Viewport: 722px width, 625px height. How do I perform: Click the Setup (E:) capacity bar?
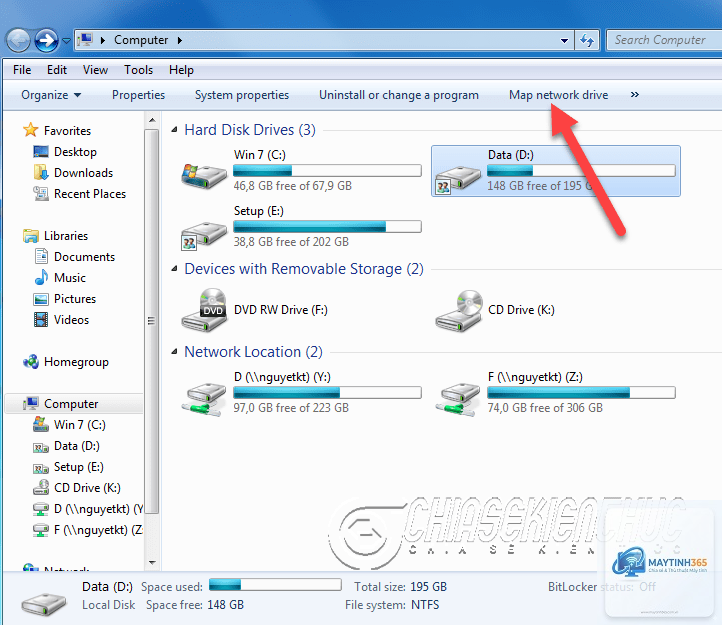(327, 227)
